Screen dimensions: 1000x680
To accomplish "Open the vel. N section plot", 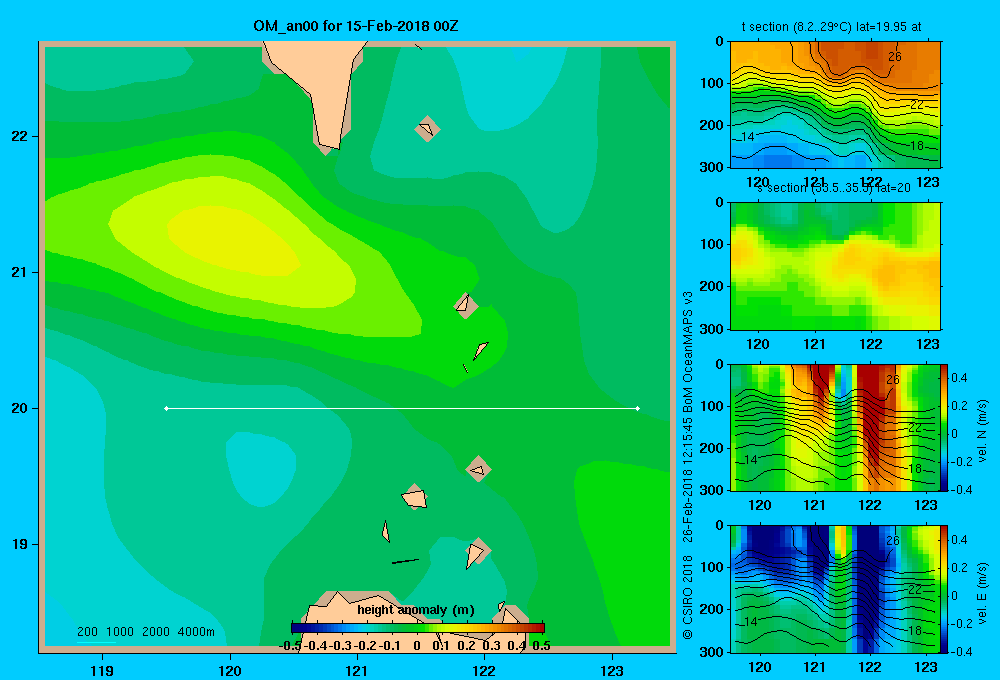I will tap(835, 427).
